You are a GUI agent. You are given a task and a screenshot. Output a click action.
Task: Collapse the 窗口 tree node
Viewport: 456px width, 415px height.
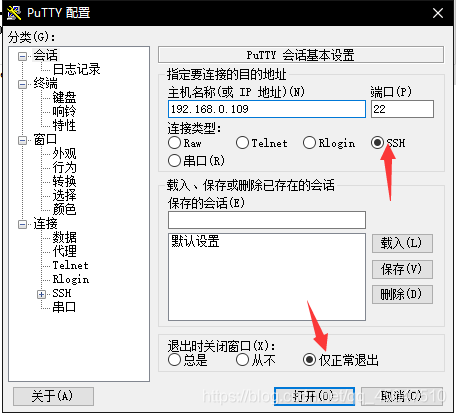click(x=22, y=140)
